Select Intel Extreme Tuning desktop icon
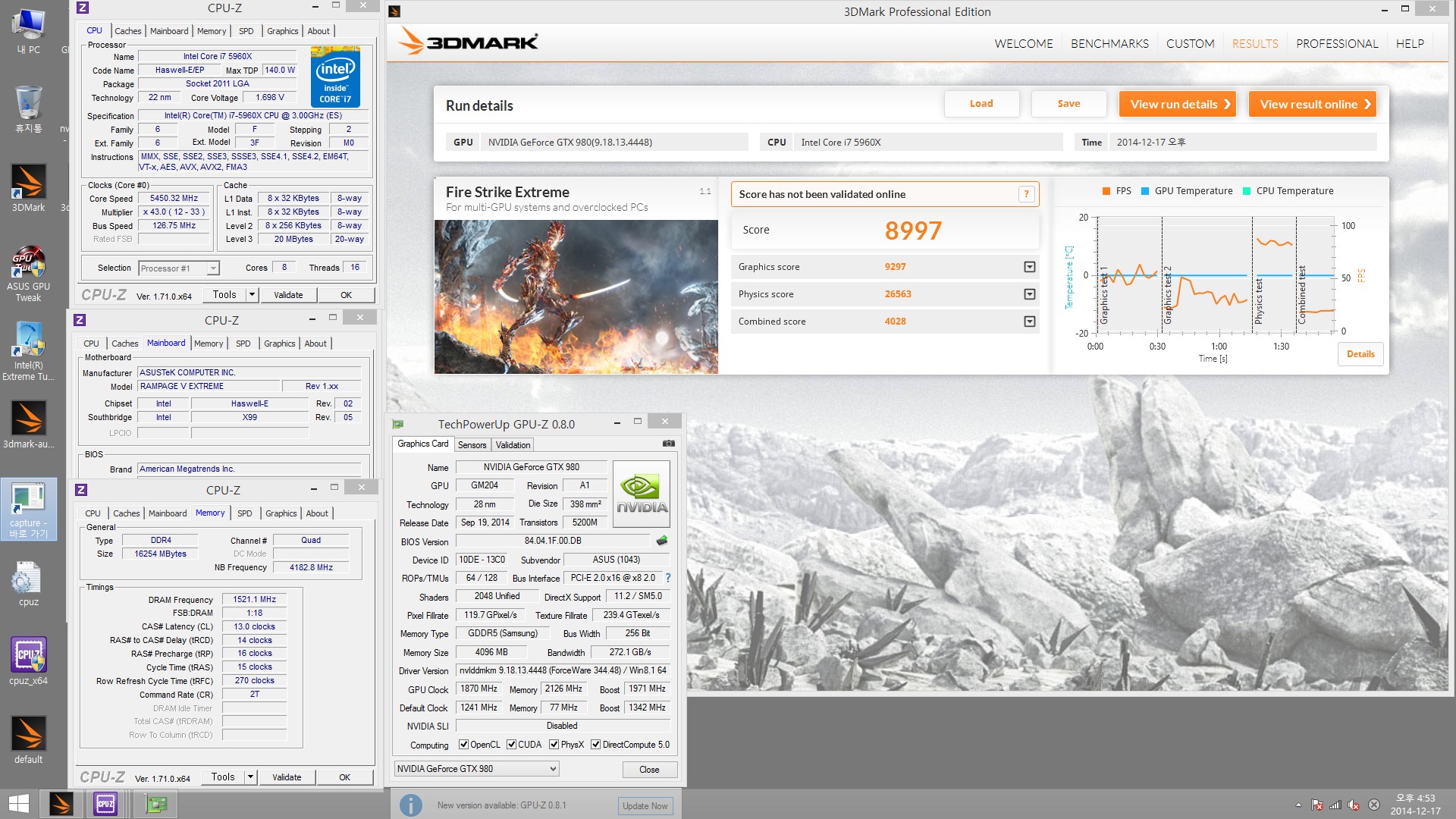The image size is (1456, 819). point(29,351)
